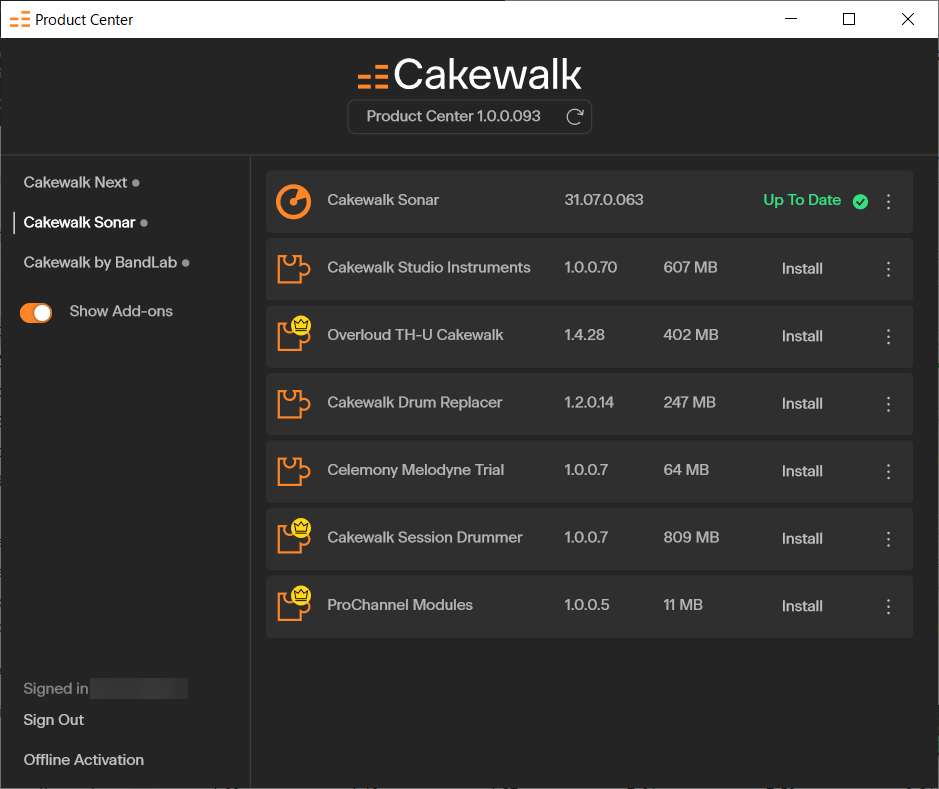Click the Overloud TH-U version 1.4.28
This screenshot has width=939, height=789.
pyautogui.click(x=584, y=335)
